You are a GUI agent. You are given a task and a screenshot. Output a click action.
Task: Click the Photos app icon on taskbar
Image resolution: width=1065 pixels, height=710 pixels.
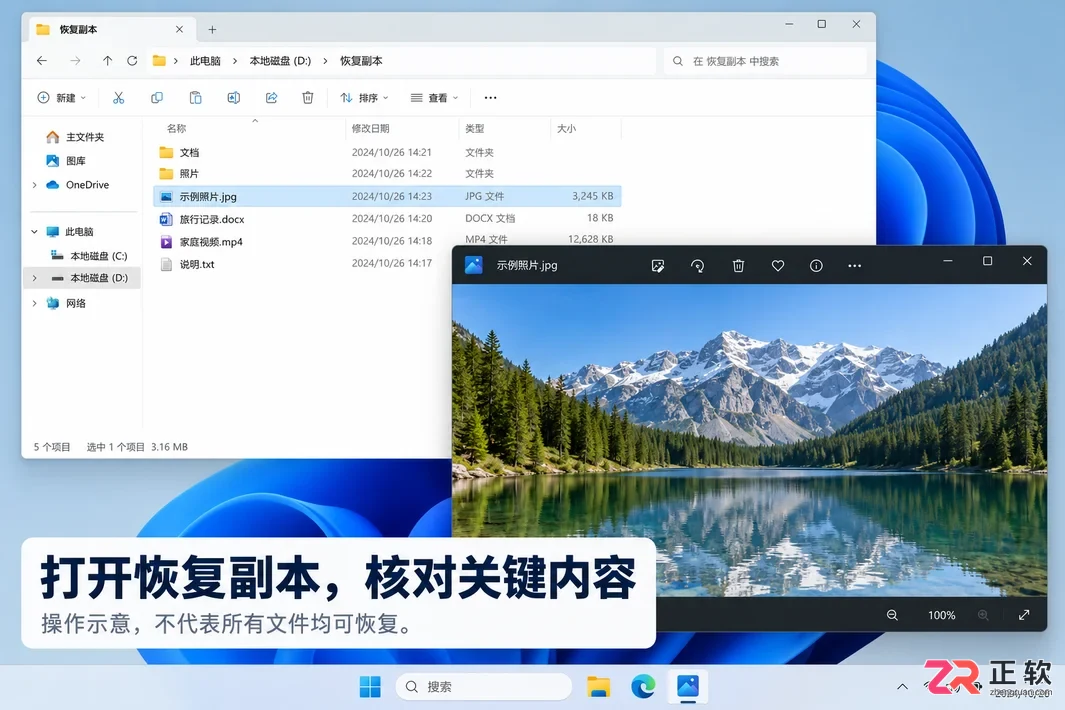tap(688, 686)
